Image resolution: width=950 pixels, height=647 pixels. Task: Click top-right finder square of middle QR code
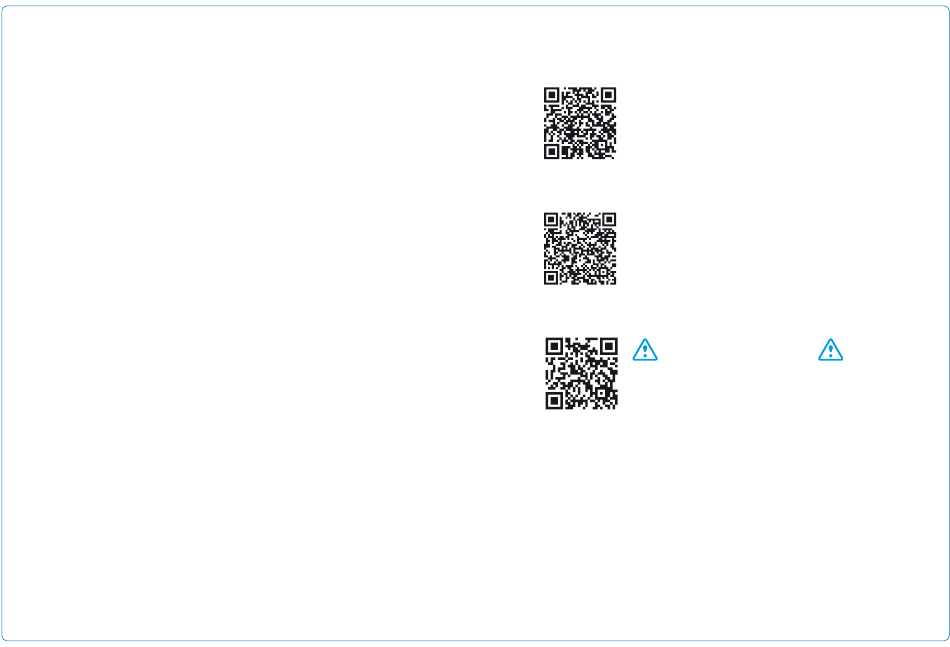[x=609, y=220]
